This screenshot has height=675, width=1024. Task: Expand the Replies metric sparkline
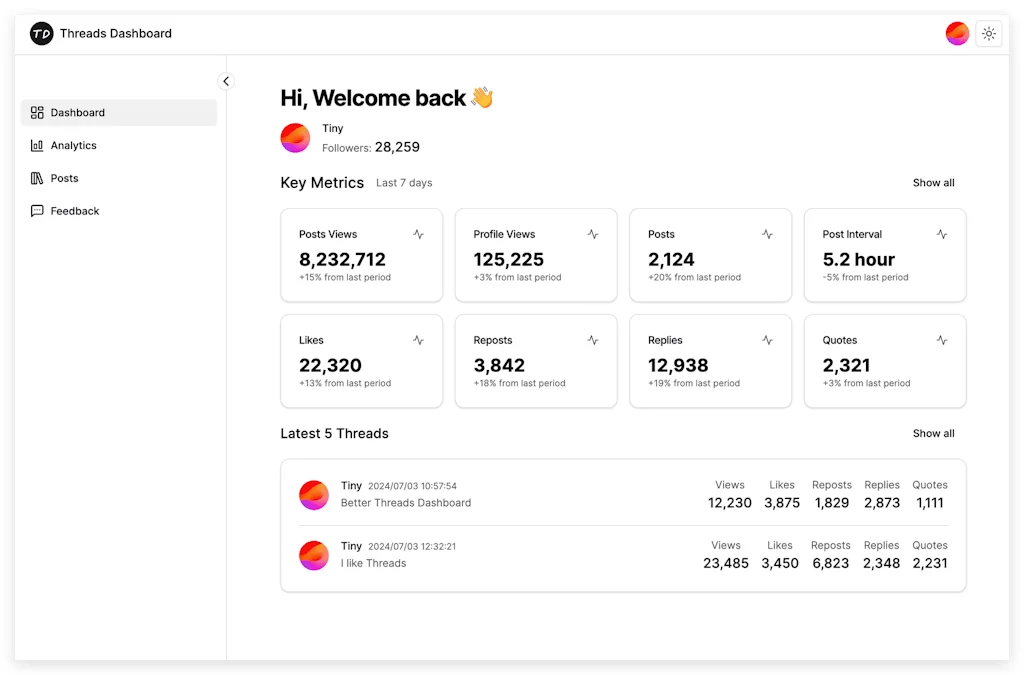[767, 339]
